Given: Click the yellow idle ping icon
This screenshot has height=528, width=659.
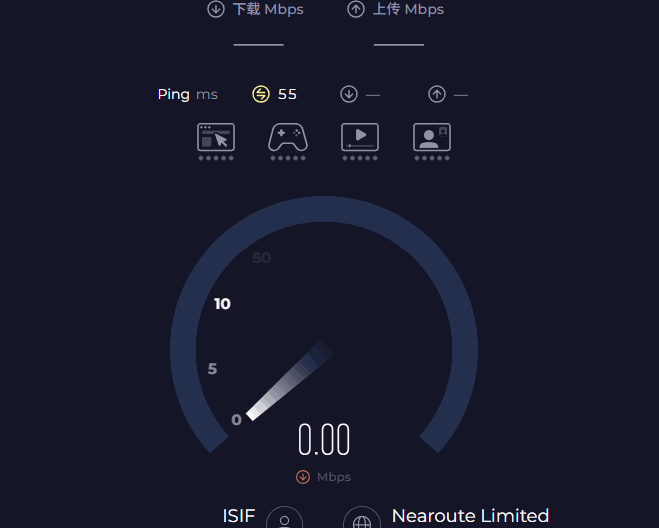Looking at the screenshot, I should [x=261, y=94].
